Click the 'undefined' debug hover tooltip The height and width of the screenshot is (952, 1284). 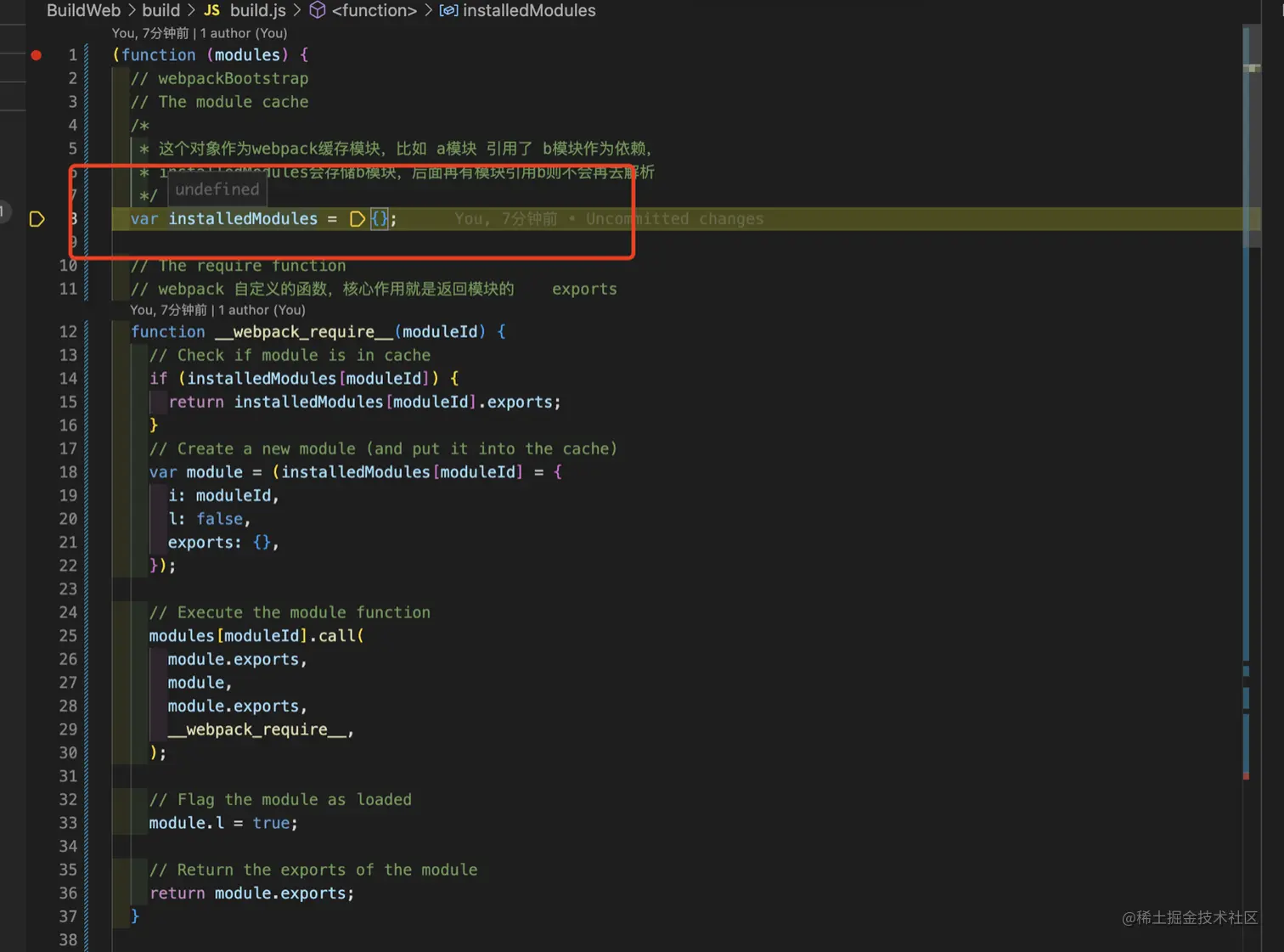217,189
